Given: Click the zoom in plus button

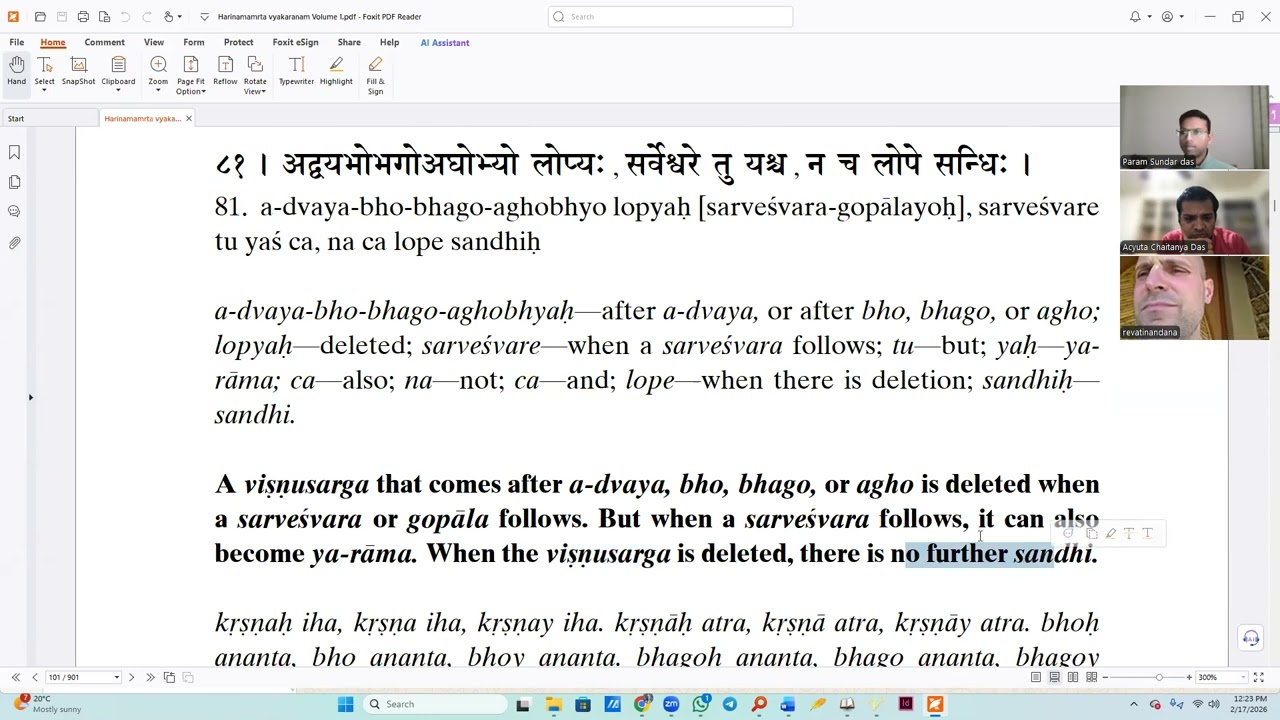Looking at the screenshot, I should click(1189, 677).
